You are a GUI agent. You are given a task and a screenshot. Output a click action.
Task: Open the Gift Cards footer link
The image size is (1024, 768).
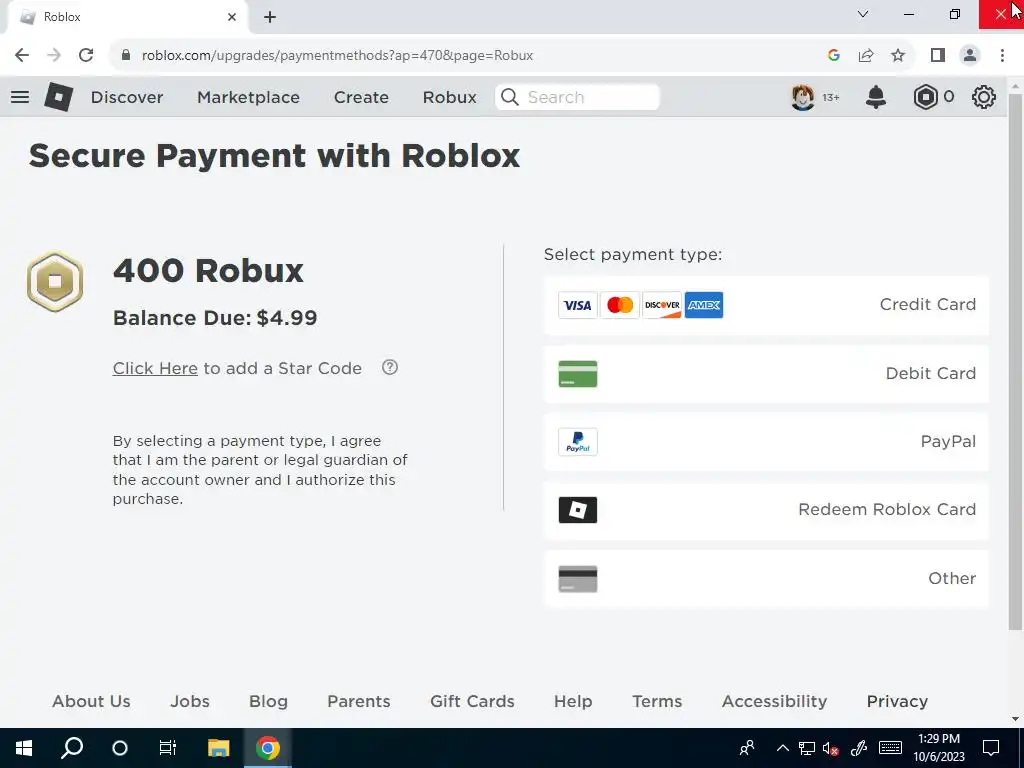472,701
